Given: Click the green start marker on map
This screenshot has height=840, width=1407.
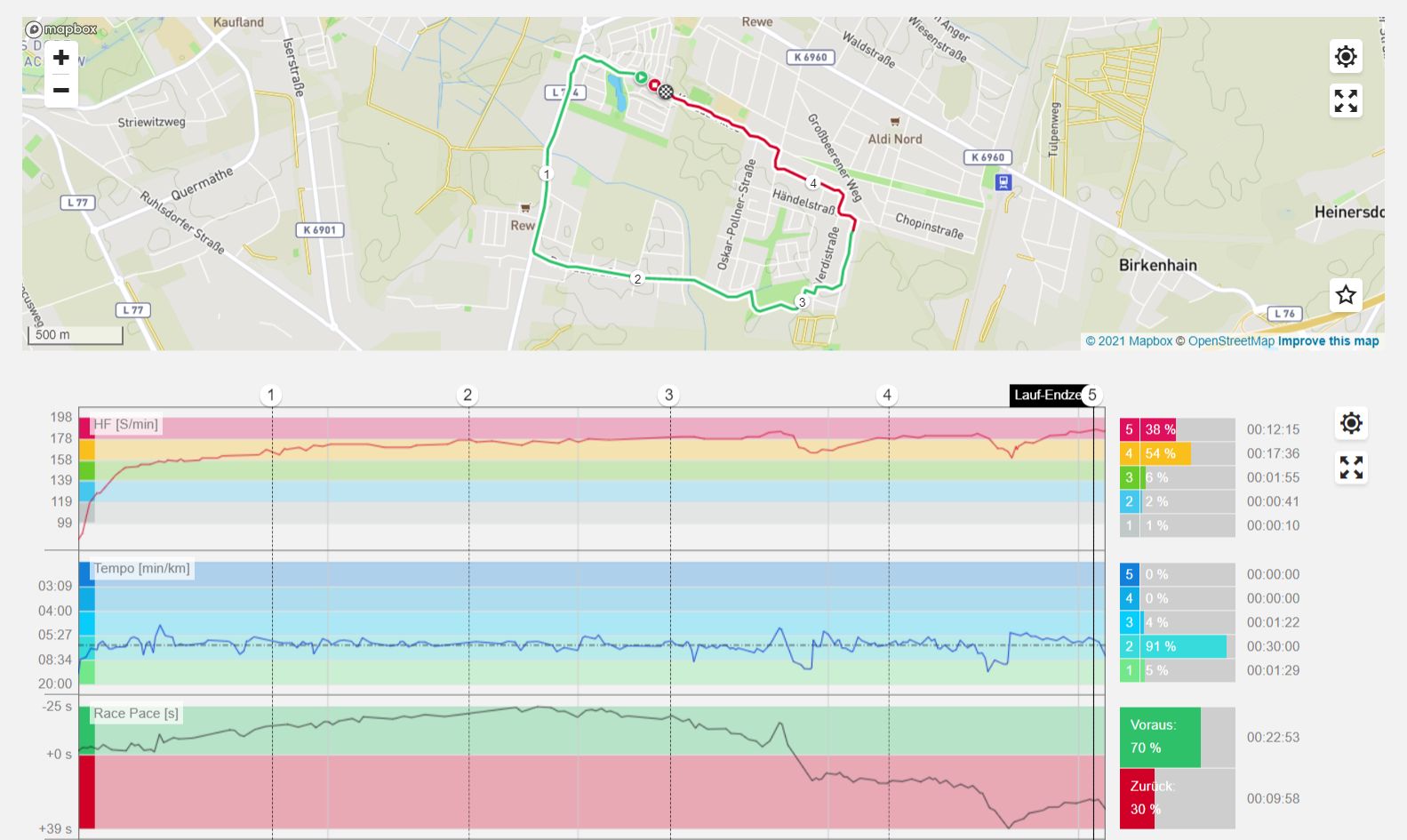Looking at the screenshot, I should point(641,77).
